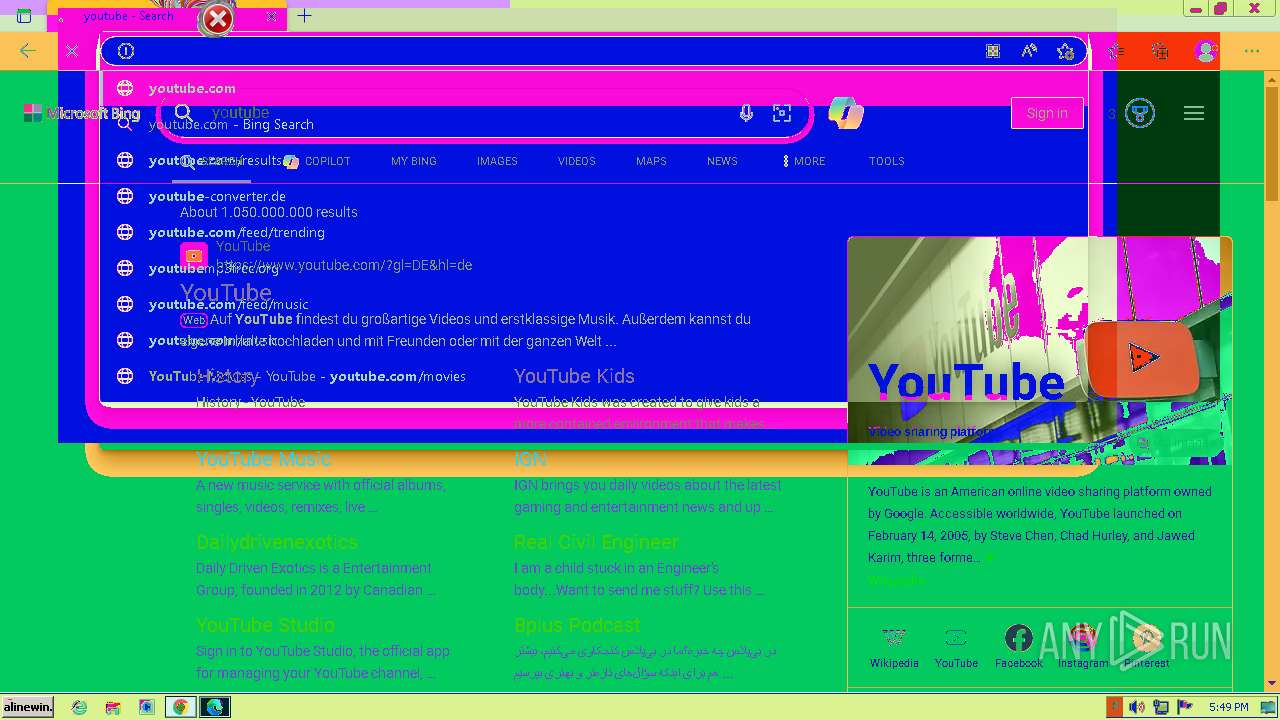Open the Microsoft Rewards medal icon

click(1140, 113)
